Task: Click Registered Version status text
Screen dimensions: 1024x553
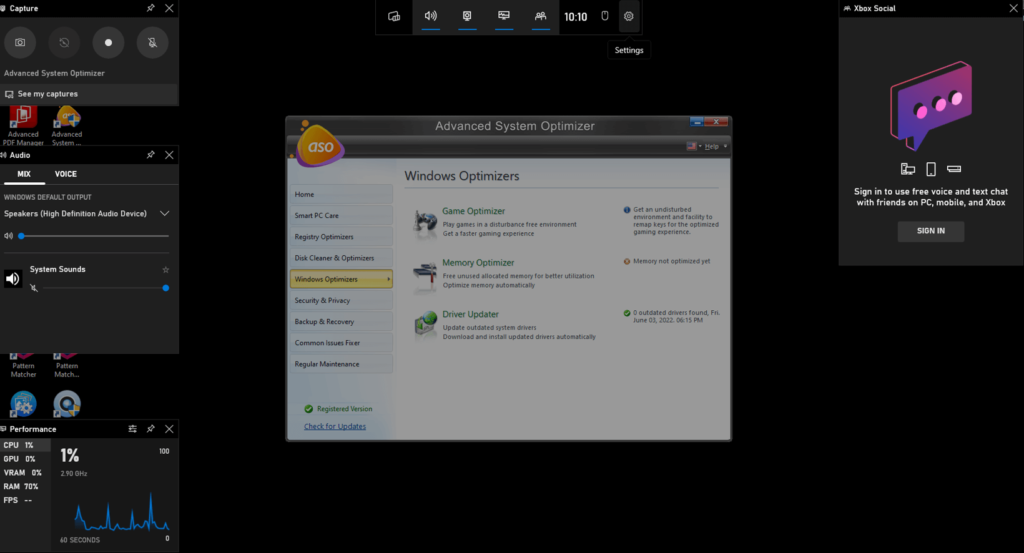Action: [x=344, y=409]
